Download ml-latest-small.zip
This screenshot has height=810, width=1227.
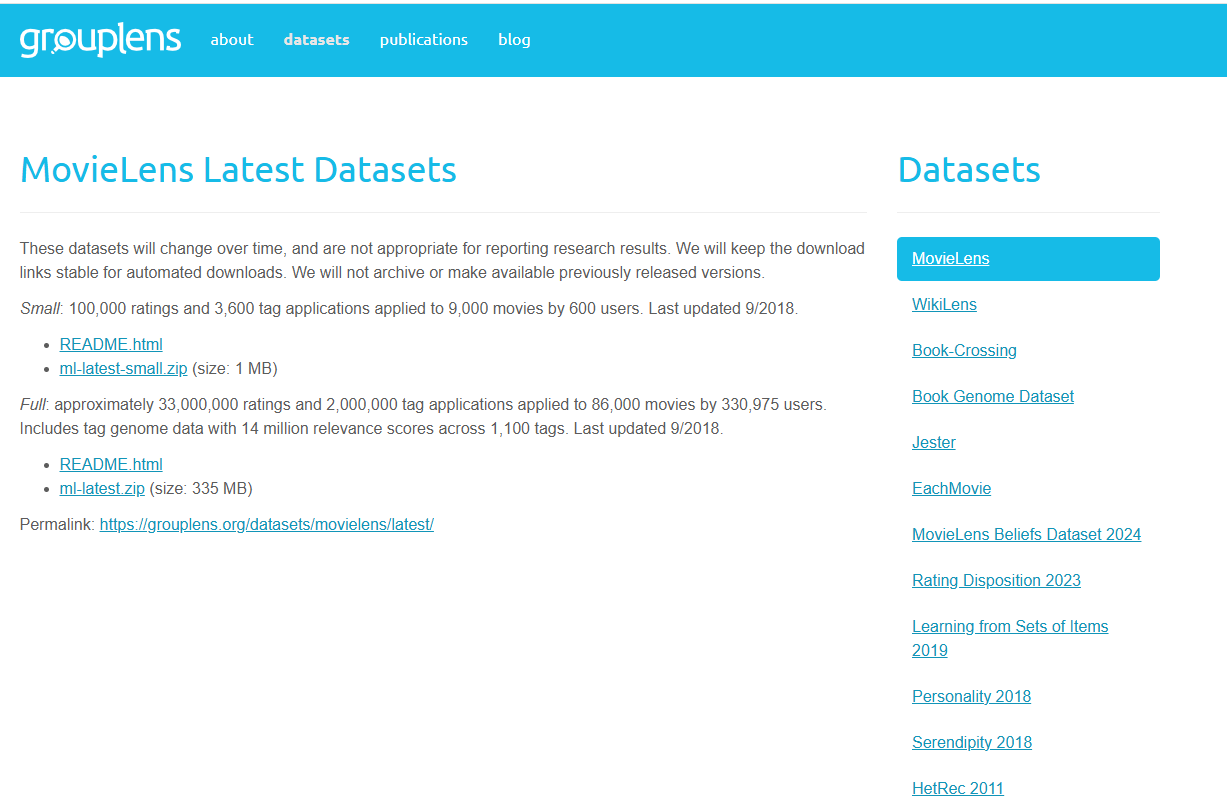(x=124, y=368)
